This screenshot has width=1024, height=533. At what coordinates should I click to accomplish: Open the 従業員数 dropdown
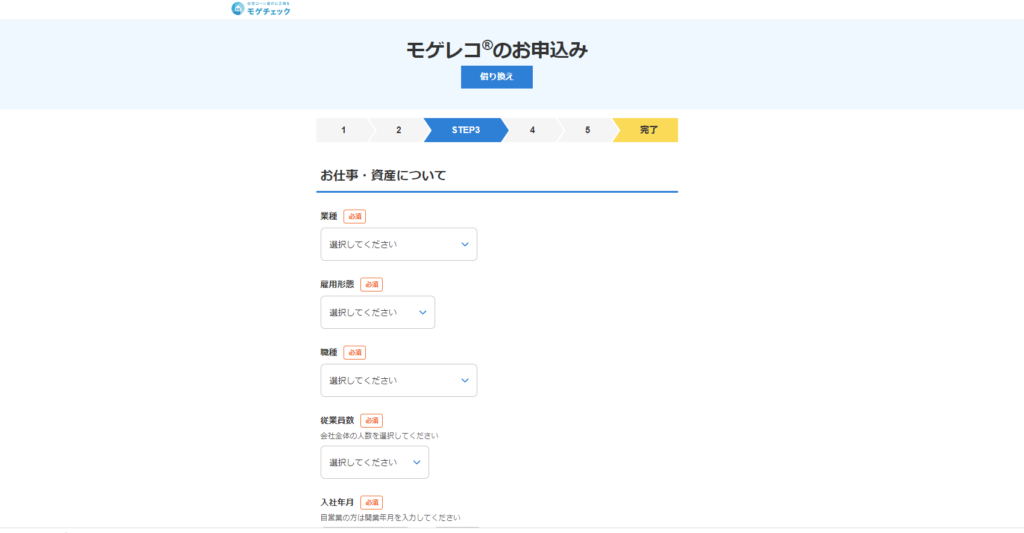coord(374,462)
